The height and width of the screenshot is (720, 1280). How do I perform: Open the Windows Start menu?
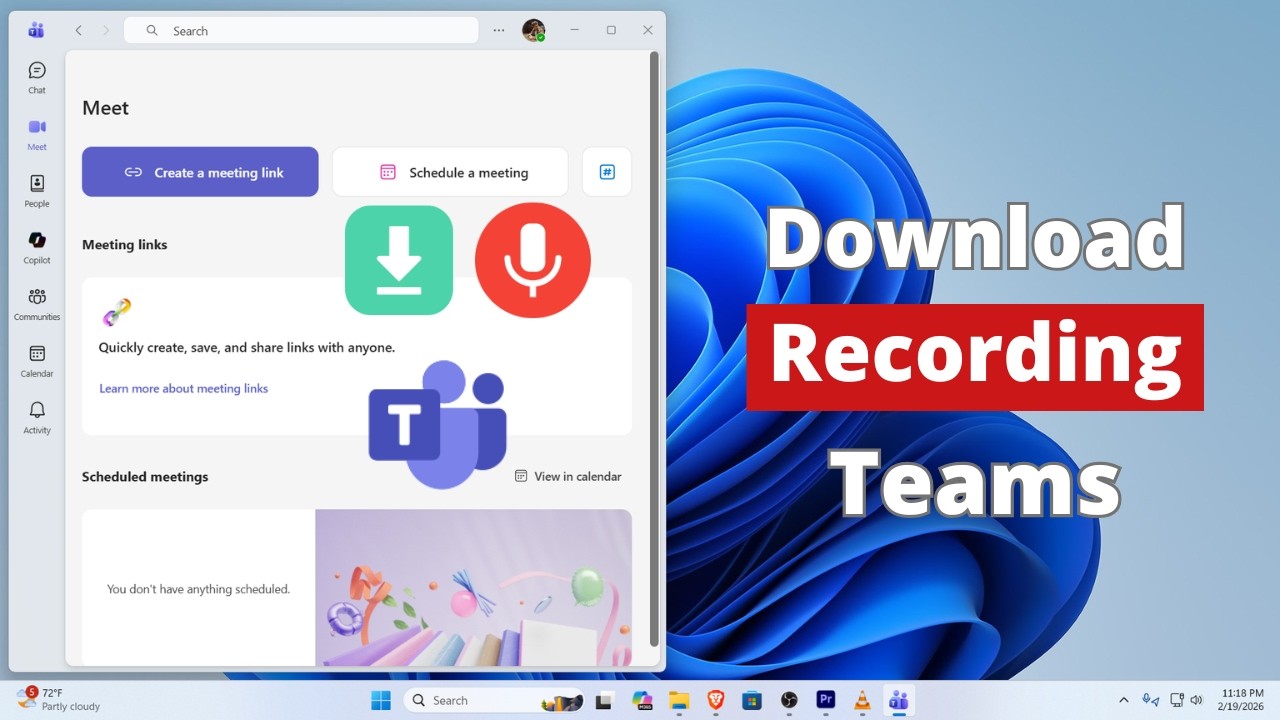tap(381, 700)
